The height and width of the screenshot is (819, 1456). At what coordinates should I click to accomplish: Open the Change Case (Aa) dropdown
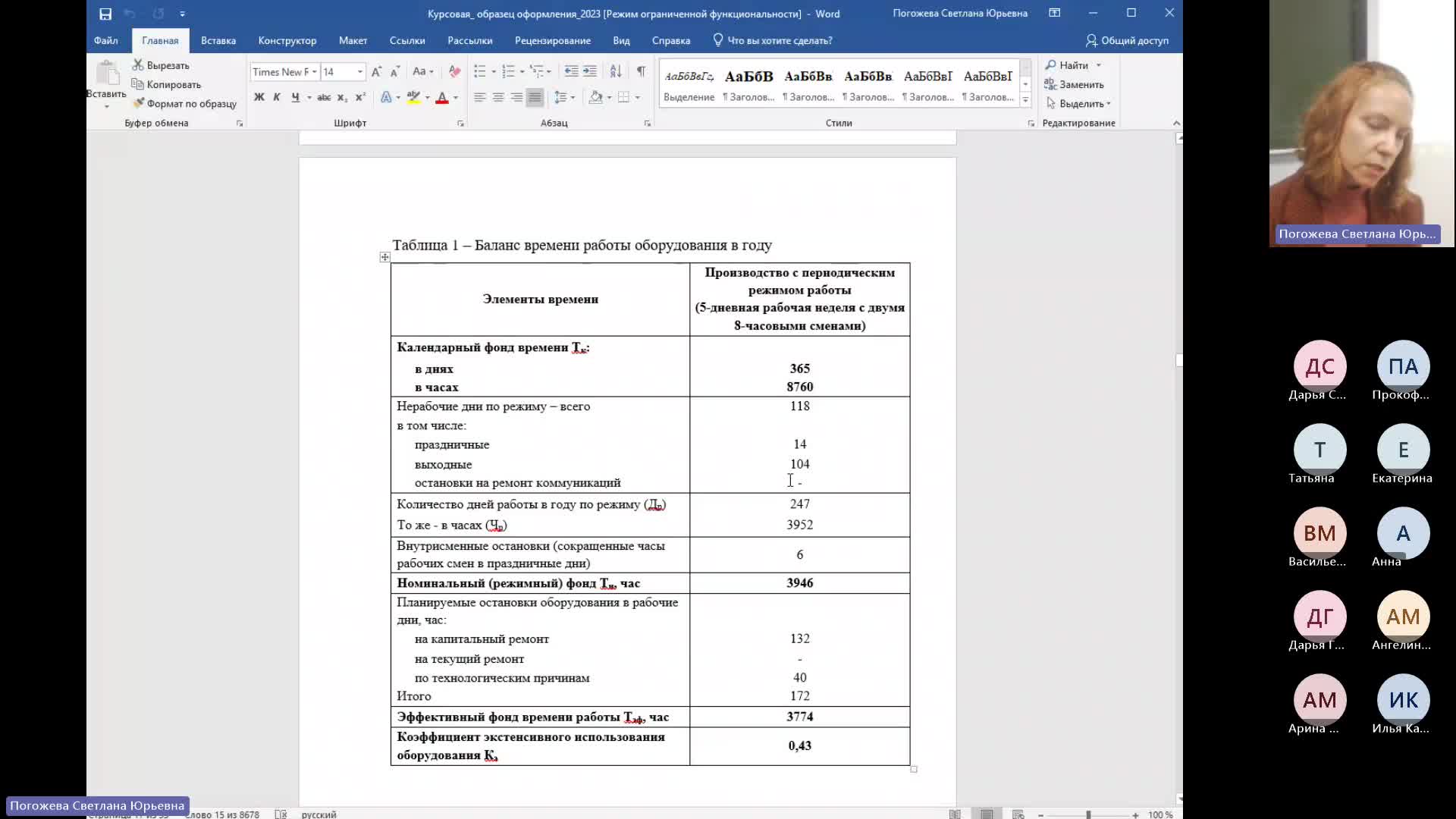point(422,71)
